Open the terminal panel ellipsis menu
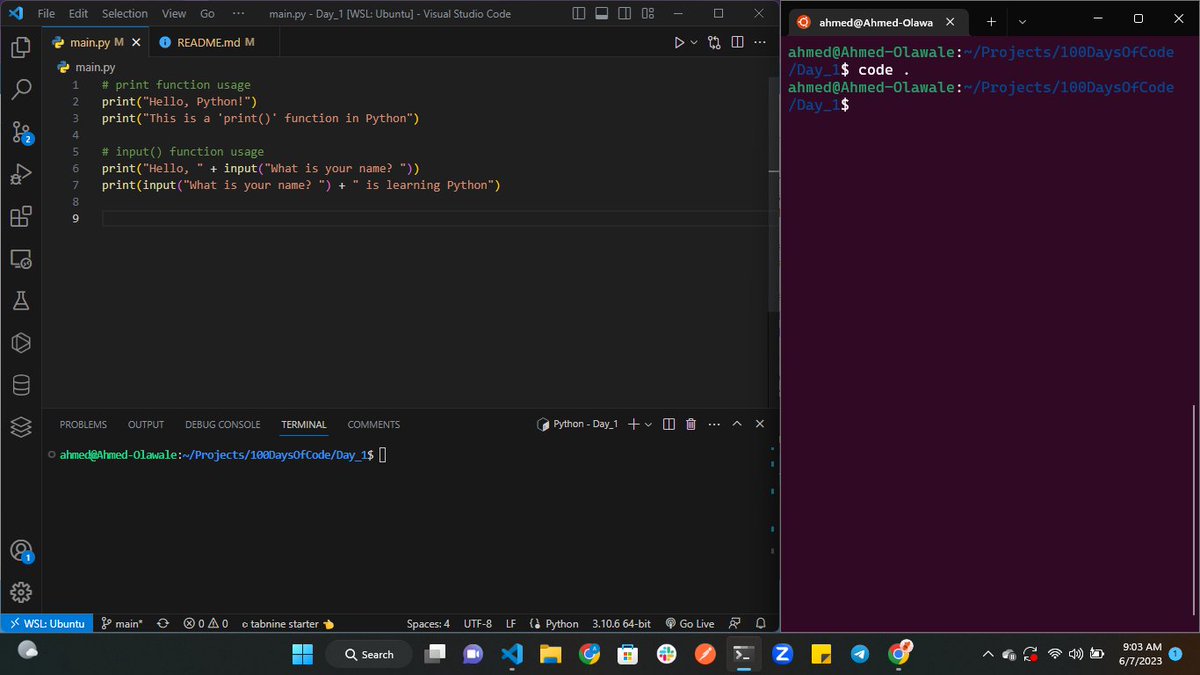Viewport: 1200px width, 675px height. (714, 424)
